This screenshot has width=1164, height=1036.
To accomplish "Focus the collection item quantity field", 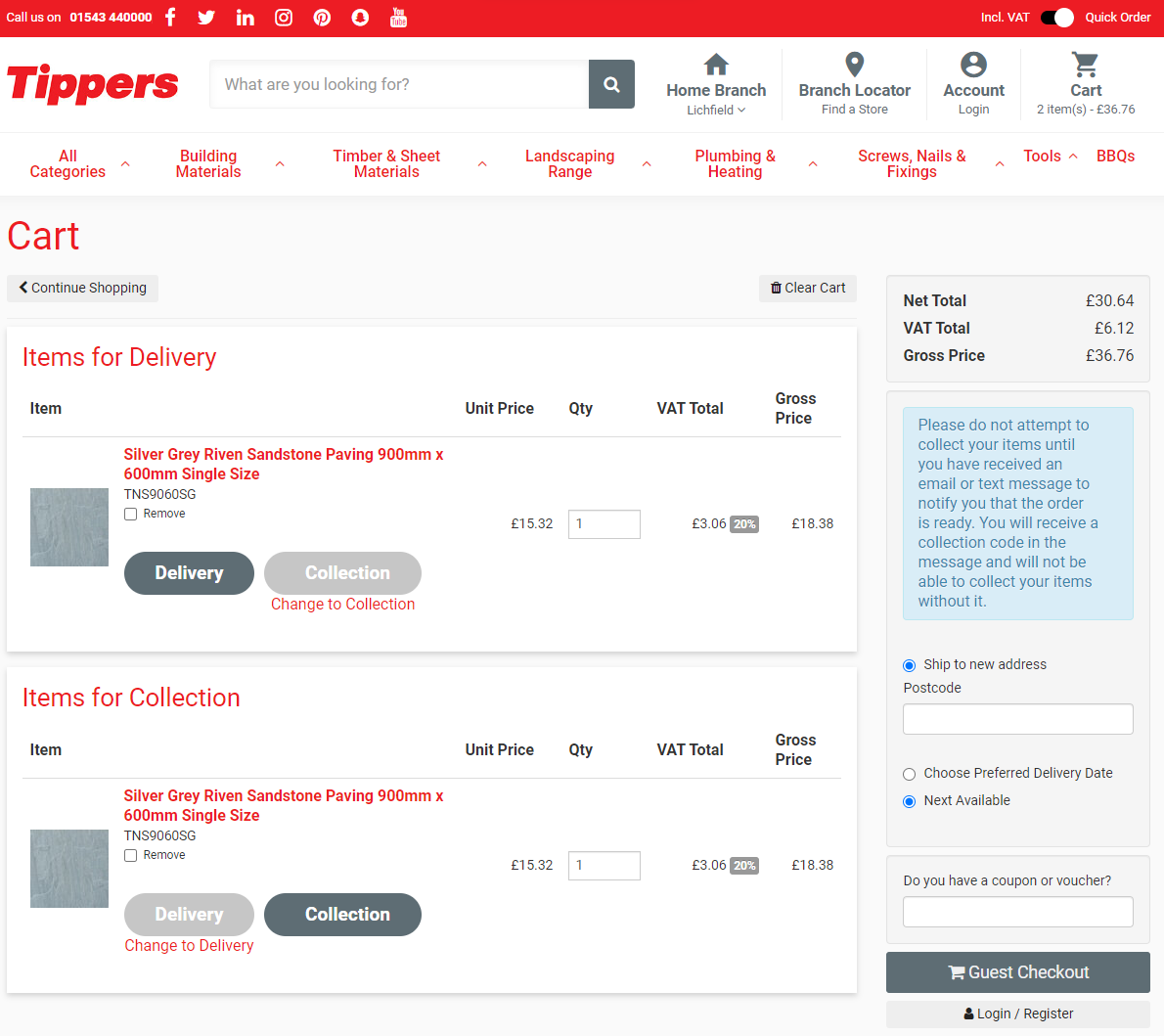I will pyautogui.click(x=604, y=866).
